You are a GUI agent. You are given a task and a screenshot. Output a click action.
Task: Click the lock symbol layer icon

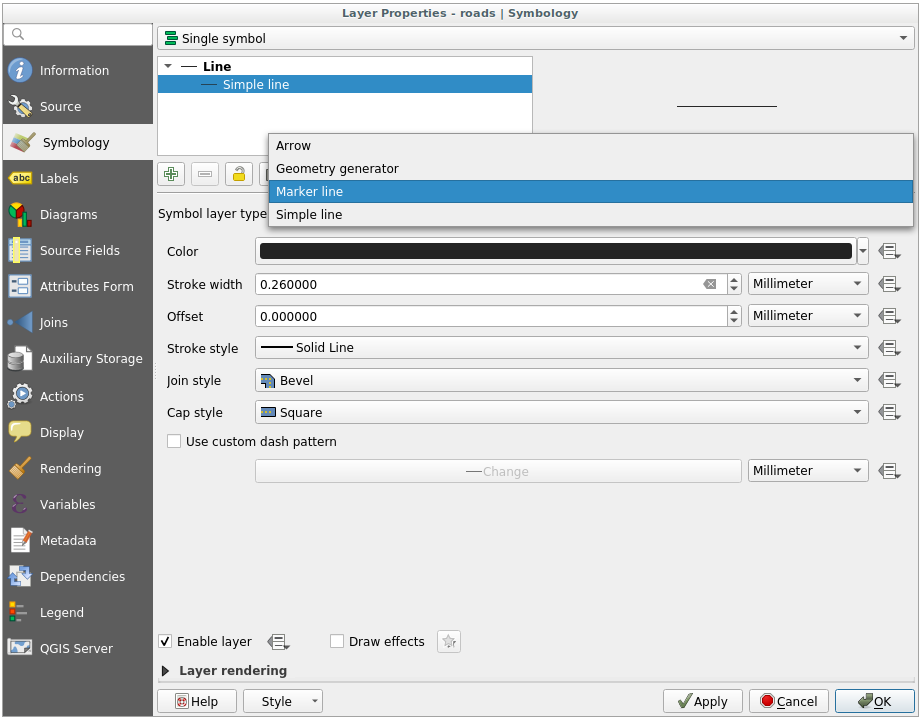tap(238, 174)
